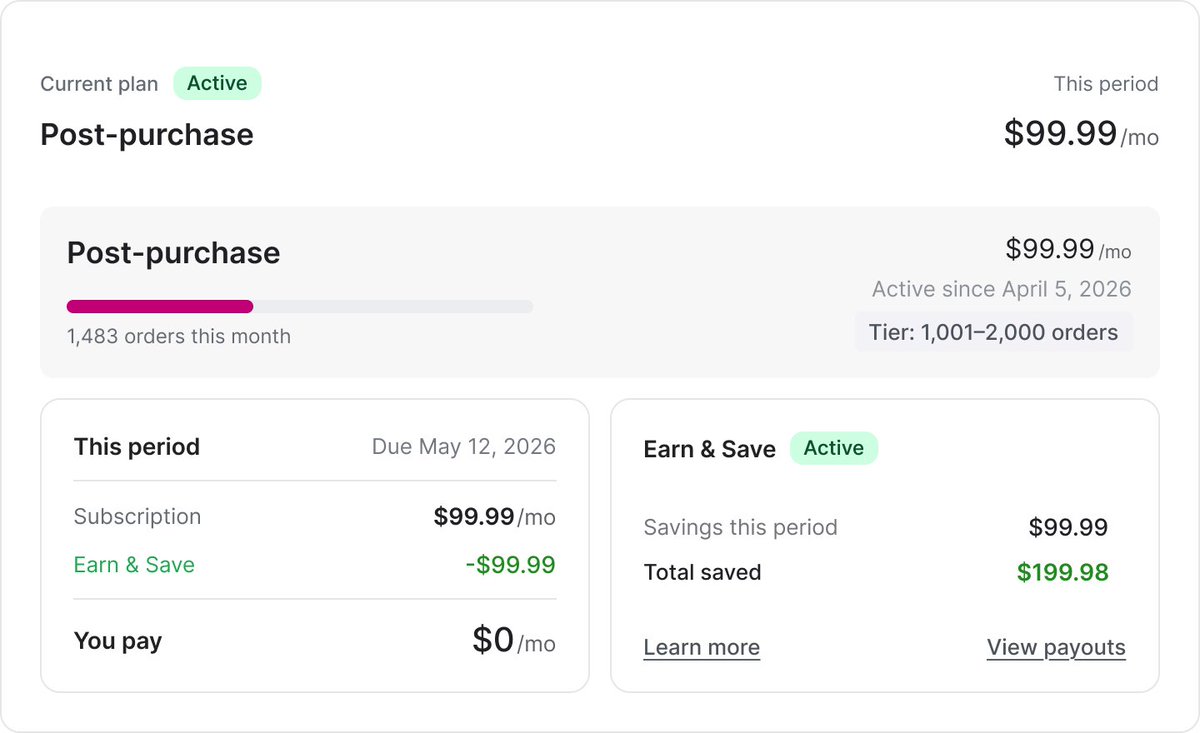This screenshot has width=1200, height=733.
Task: Select the Tier: 1,001–2,000 orders chip
Action: (x=994, y=332)
